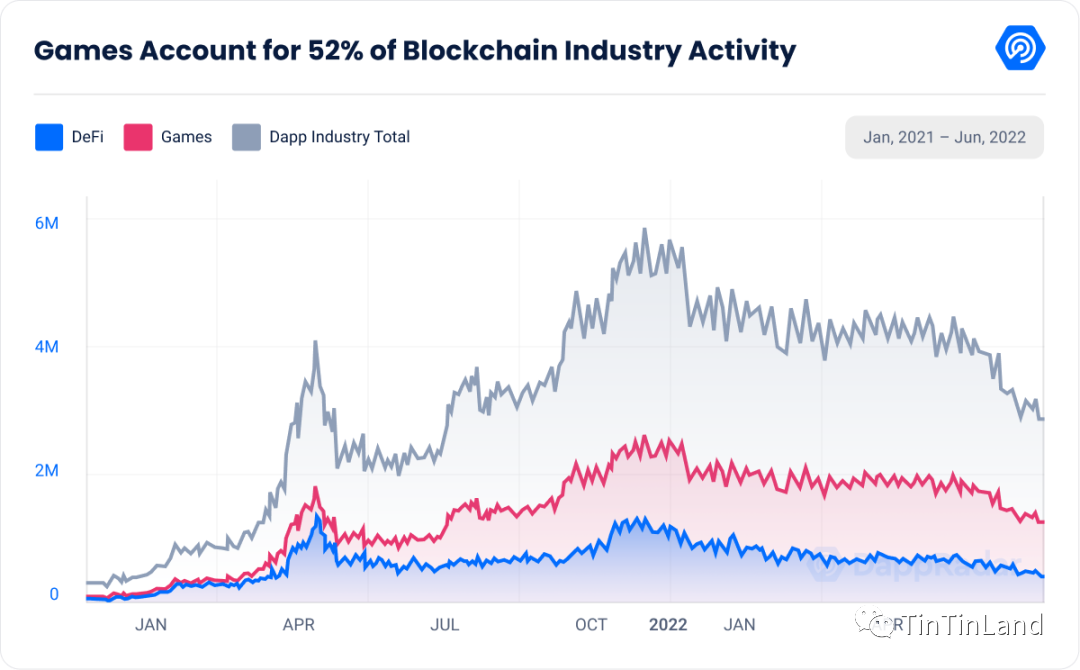The image size is (1080, 670).
Task: Click the gray Dapp Industry Total swatch
Action: (247, 137)
